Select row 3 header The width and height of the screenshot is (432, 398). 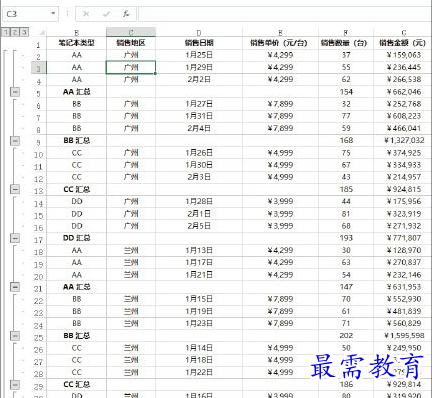click(x=39, y=69)
